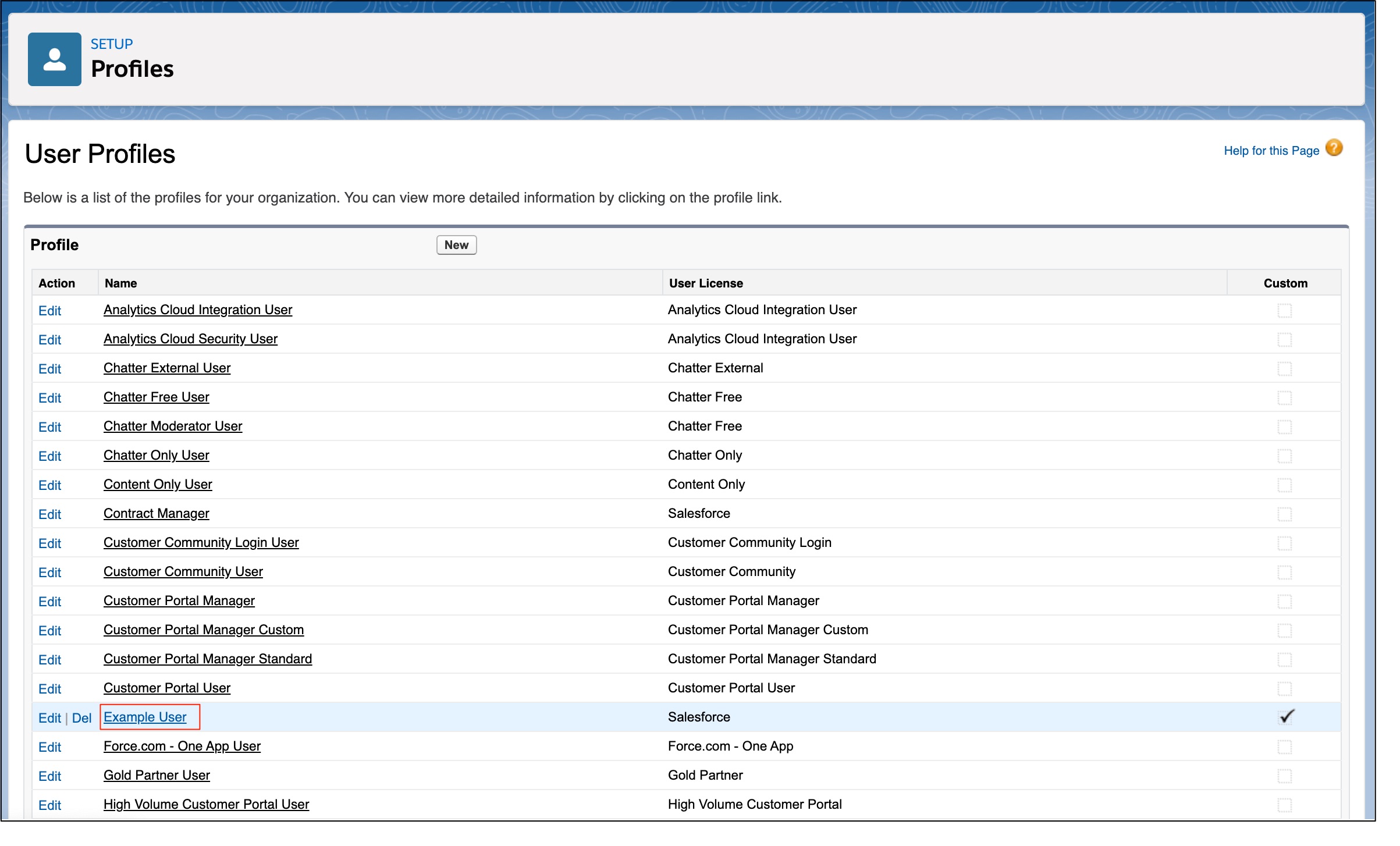Click the Custom checkmark on Example User row

pos(1286,717)
